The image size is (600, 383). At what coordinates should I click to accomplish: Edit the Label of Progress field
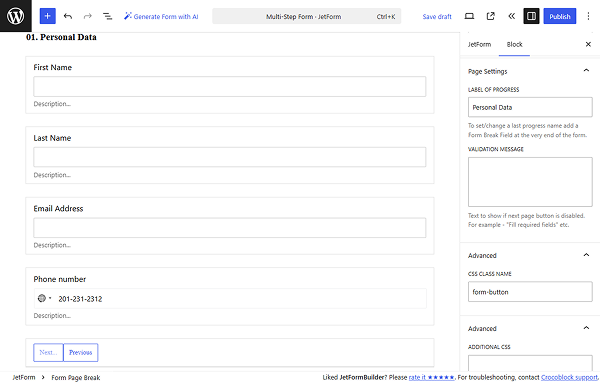[530, 107]
